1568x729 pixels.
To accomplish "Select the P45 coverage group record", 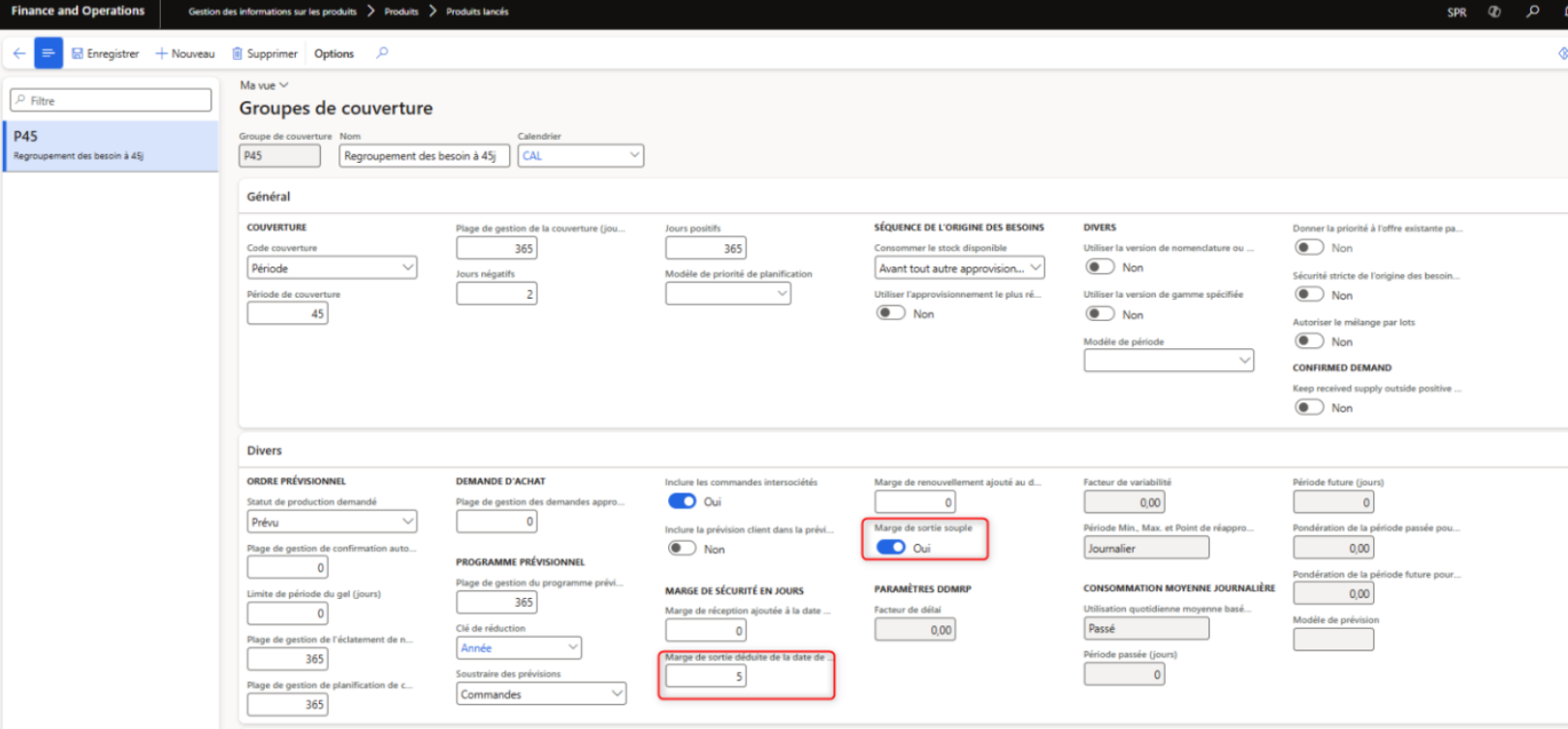I will click(x=112, y=146).
